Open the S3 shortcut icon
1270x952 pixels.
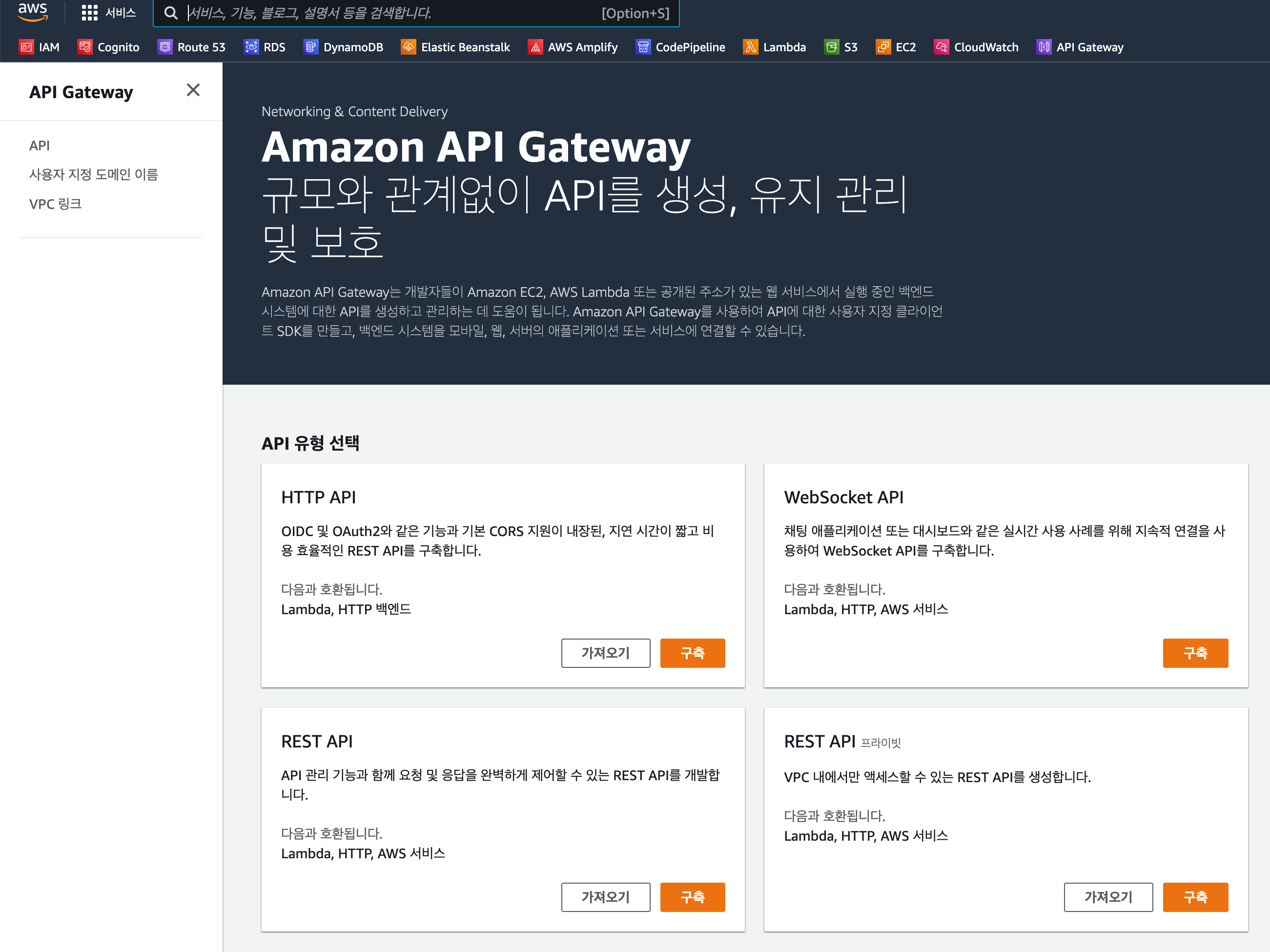831,47
